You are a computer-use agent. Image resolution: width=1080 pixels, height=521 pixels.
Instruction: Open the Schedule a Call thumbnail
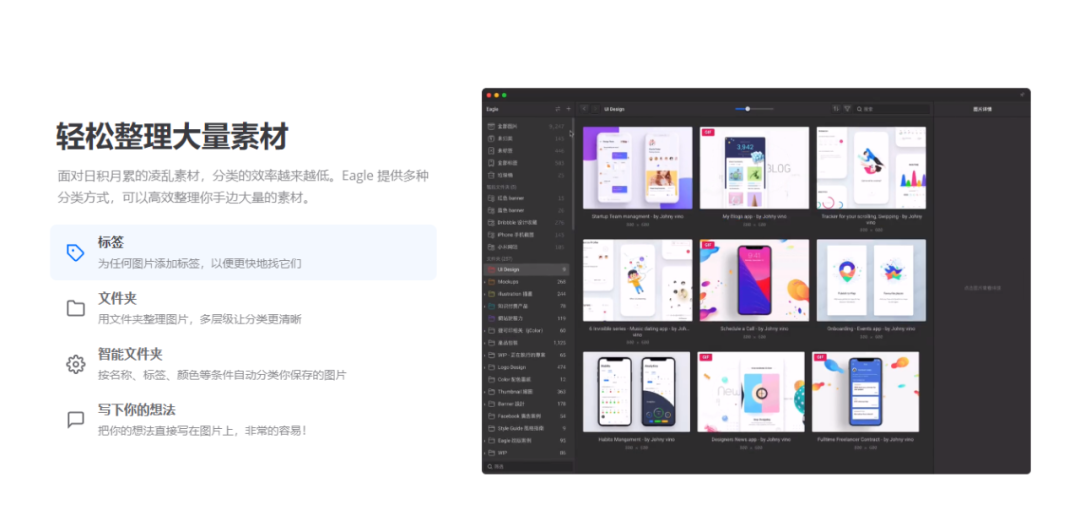pos(754,280)
